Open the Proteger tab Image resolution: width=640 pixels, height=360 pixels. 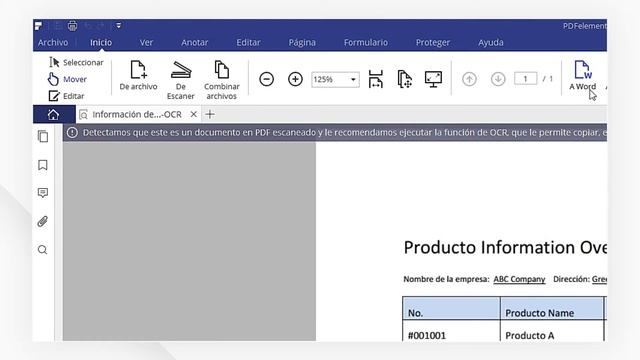click(x=433, y=42)
